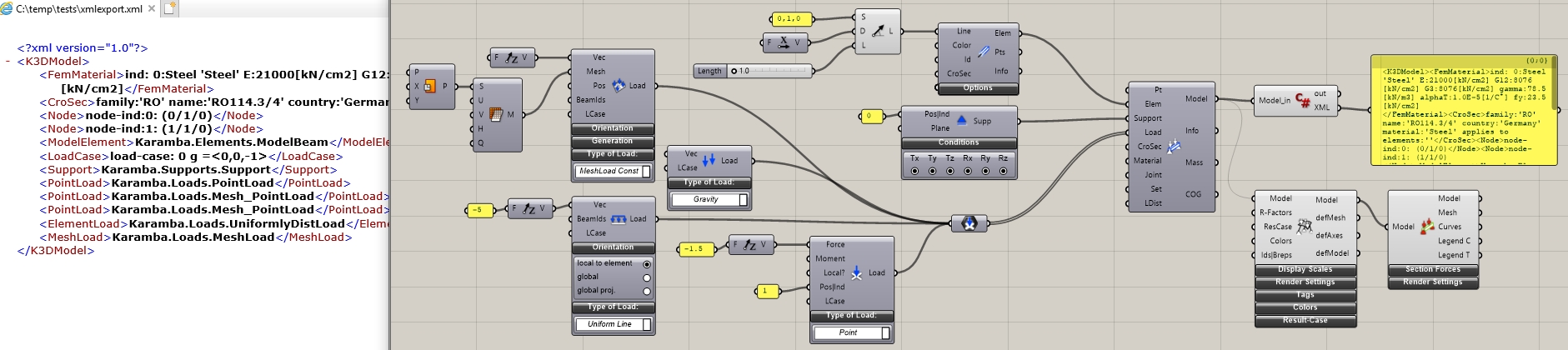Toggle the Tx support condition button
Image resolution: width=1568 pixels, height=350 pixels.
(x=914, y=171)
